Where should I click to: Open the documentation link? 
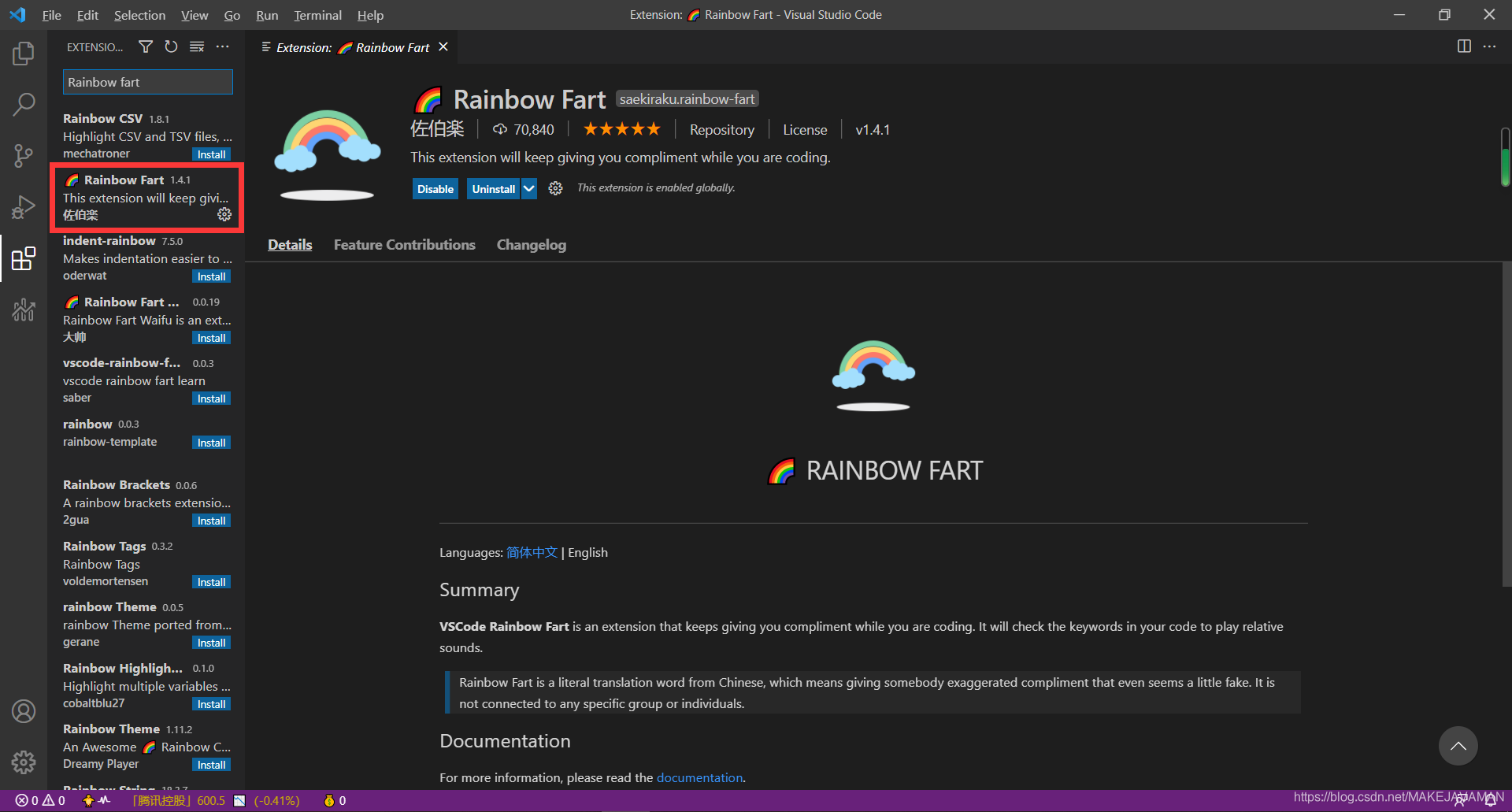point(699,777)
